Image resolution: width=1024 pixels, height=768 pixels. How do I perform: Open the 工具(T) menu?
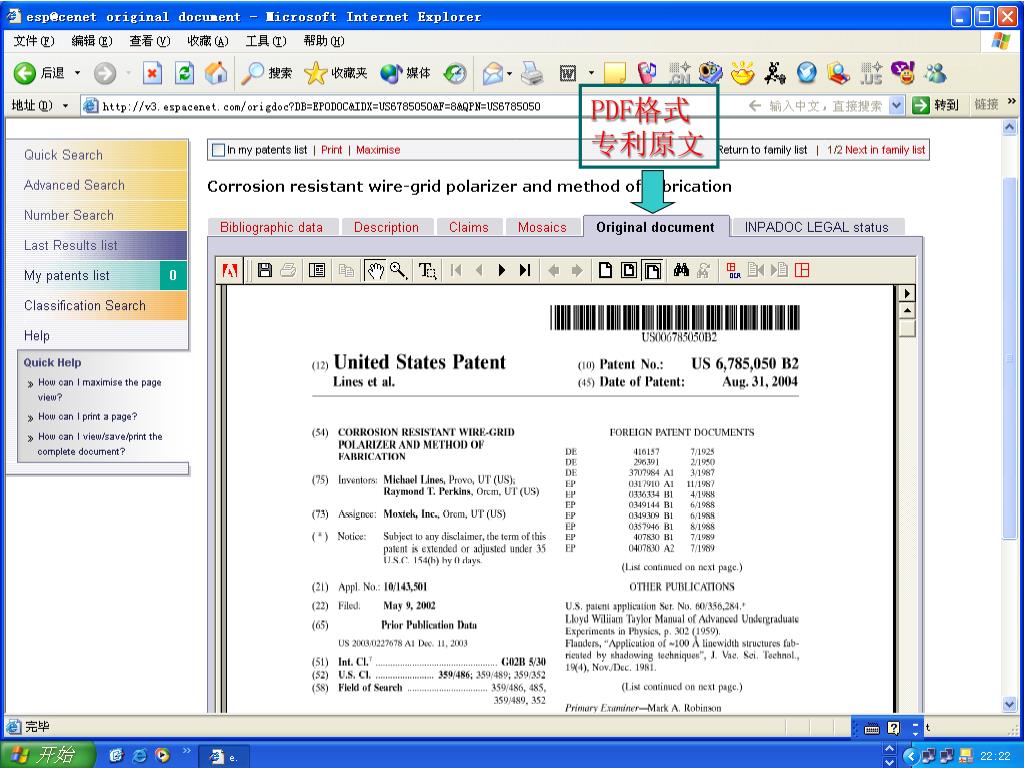[266, 41]
